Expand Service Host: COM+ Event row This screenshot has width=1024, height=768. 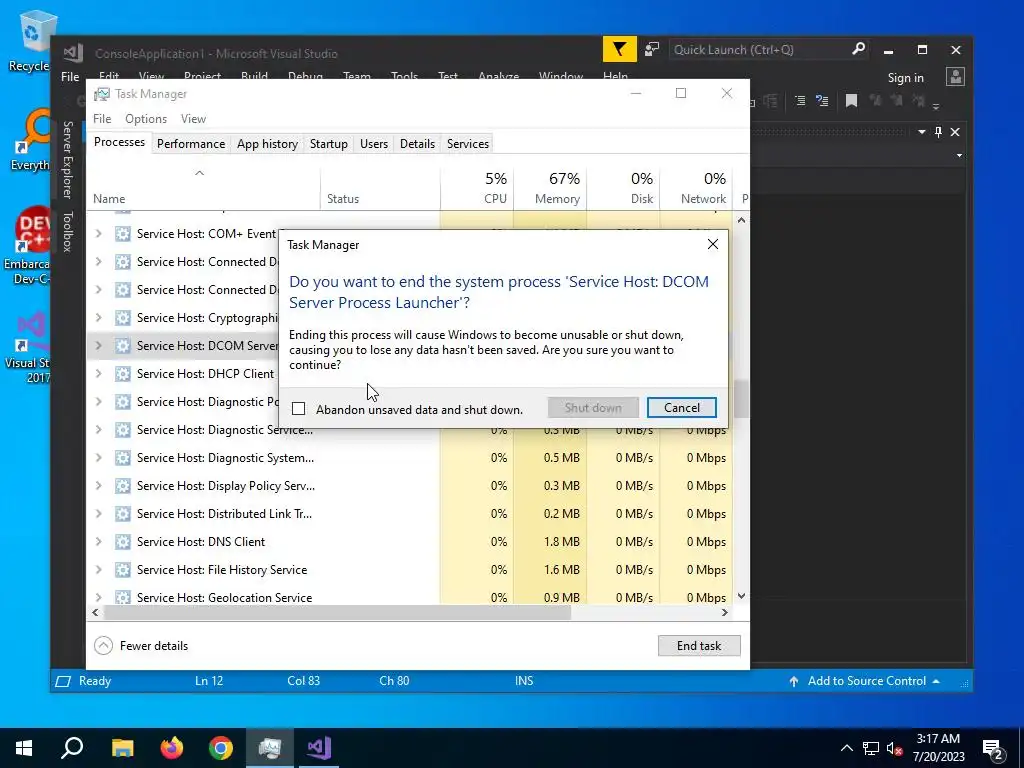pos(99,233)
